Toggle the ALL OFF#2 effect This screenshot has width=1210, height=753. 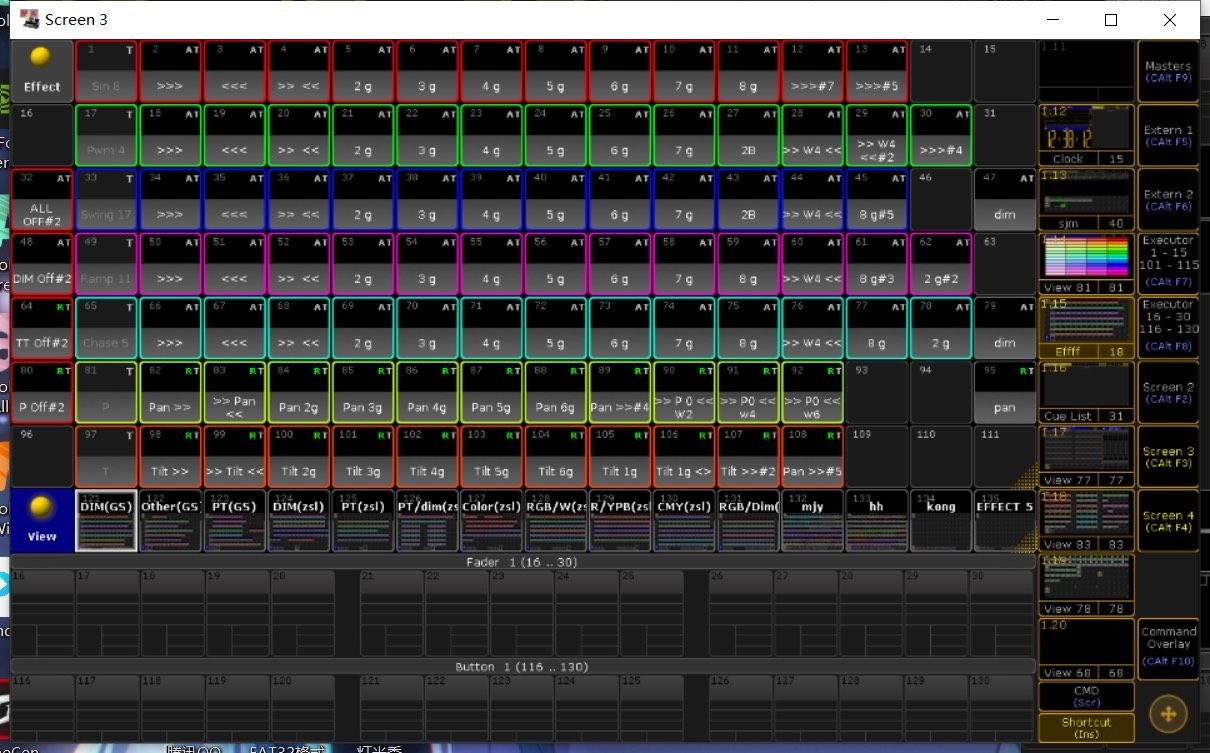pyautogui.click(x=42, y=200)
